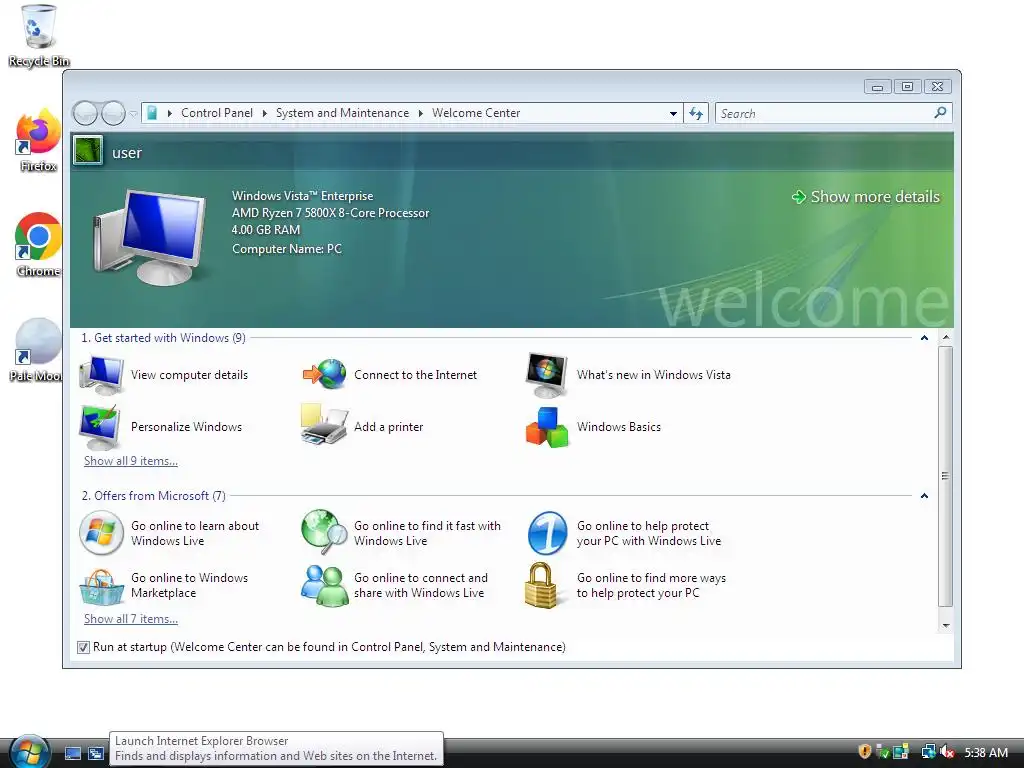Click the colorful grid tray icon
Screen dimensions: 1024x768
click(901, 752)
